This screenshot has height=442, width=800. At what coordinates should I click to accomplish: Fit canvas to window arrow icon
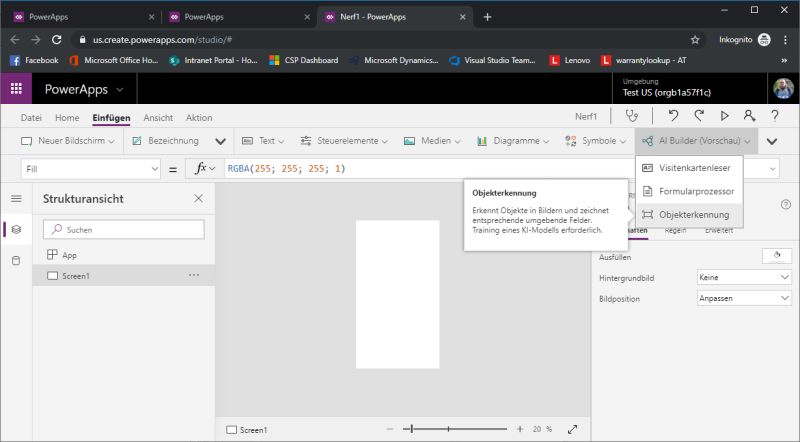click(x=572, y=429)
